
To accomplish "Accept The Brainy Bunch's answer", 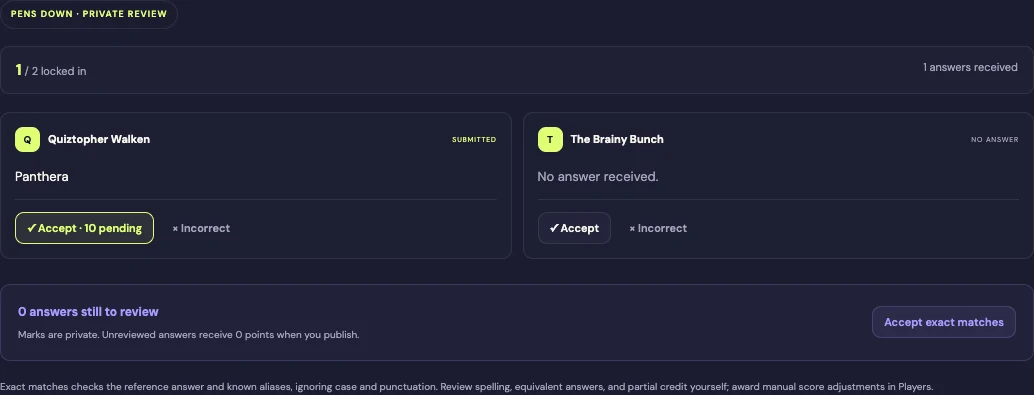I will click(x=574, y=228).
